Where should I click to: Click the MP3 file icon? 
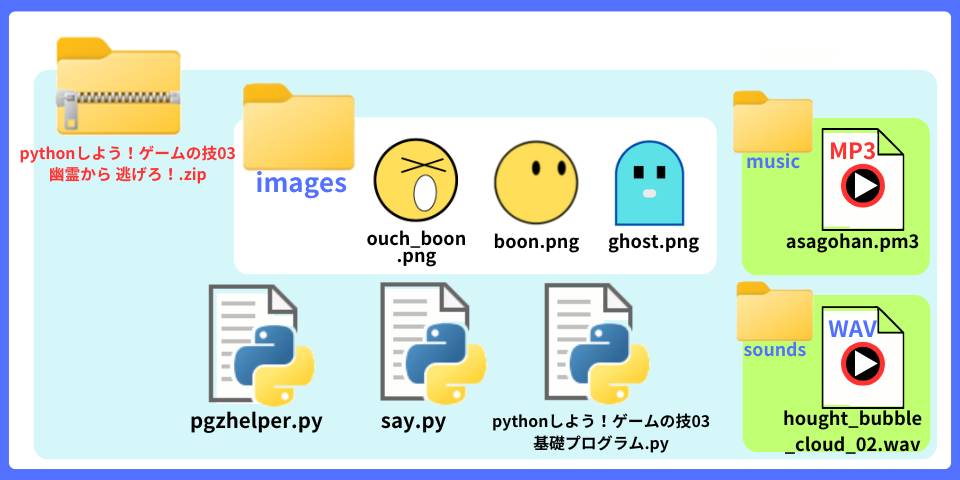[862, 180]
